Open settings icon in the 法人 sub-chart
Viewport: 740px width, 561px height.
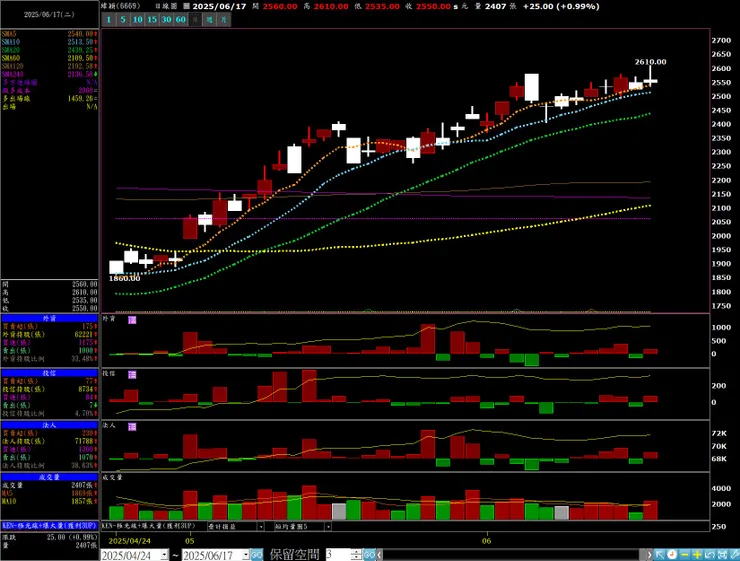132,427
